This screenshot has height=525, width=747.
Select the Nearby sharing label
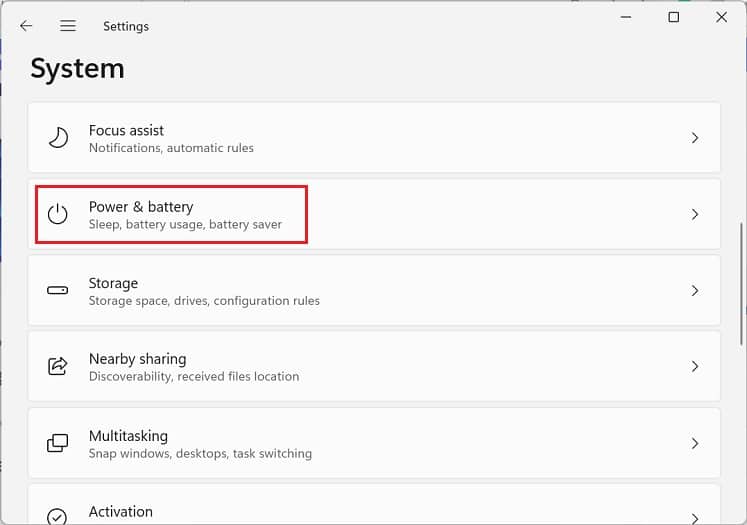coord(138,359)
